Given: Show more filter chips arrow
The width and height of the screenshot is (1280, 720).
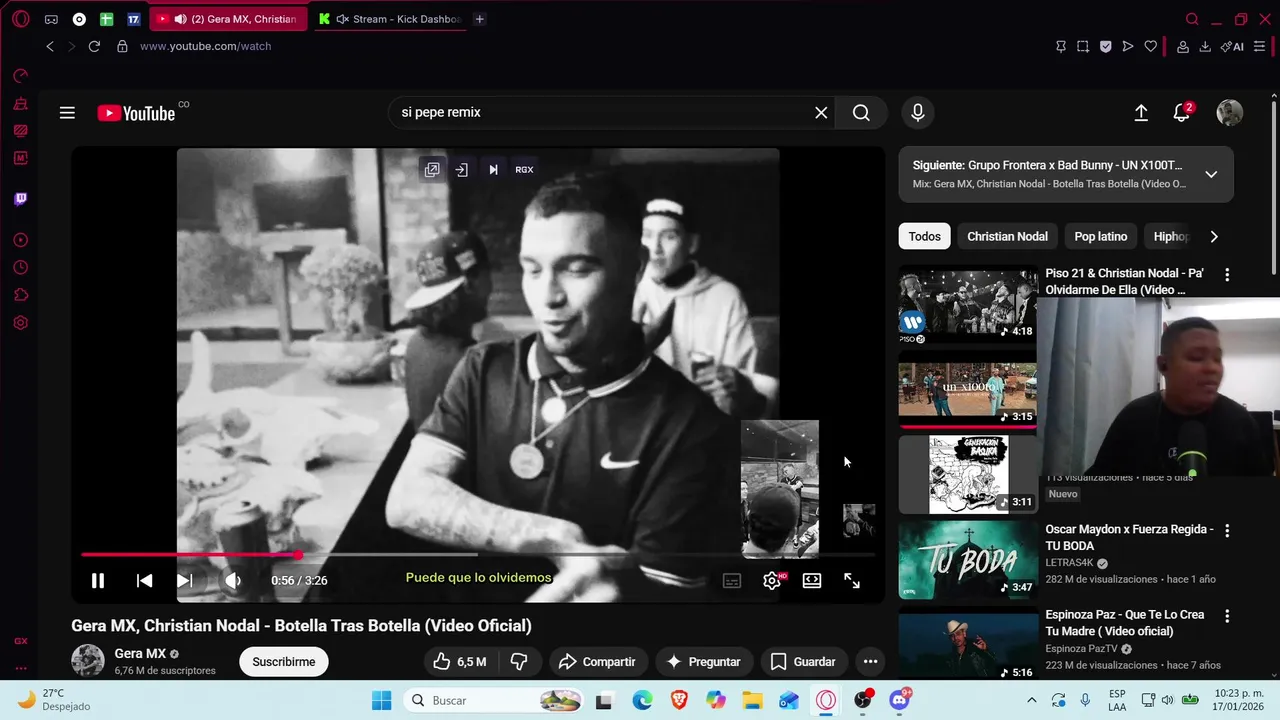Looking at the screenshot, I should click(x=1214, y=237).
